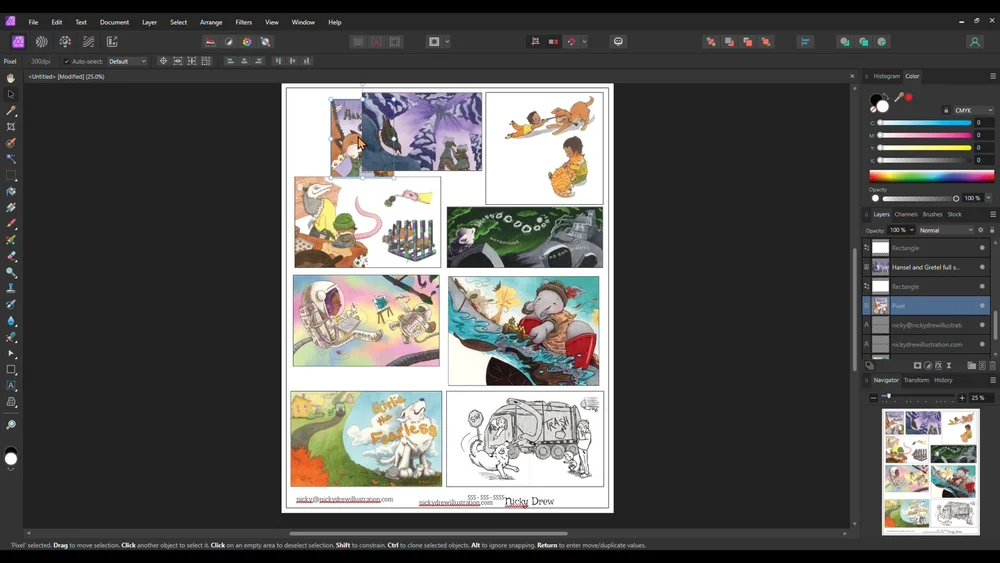The height and width of the screenshot is (563, 1000).
Task: Hide the Hansel and Gretel layer
Action: coord(982,267)
